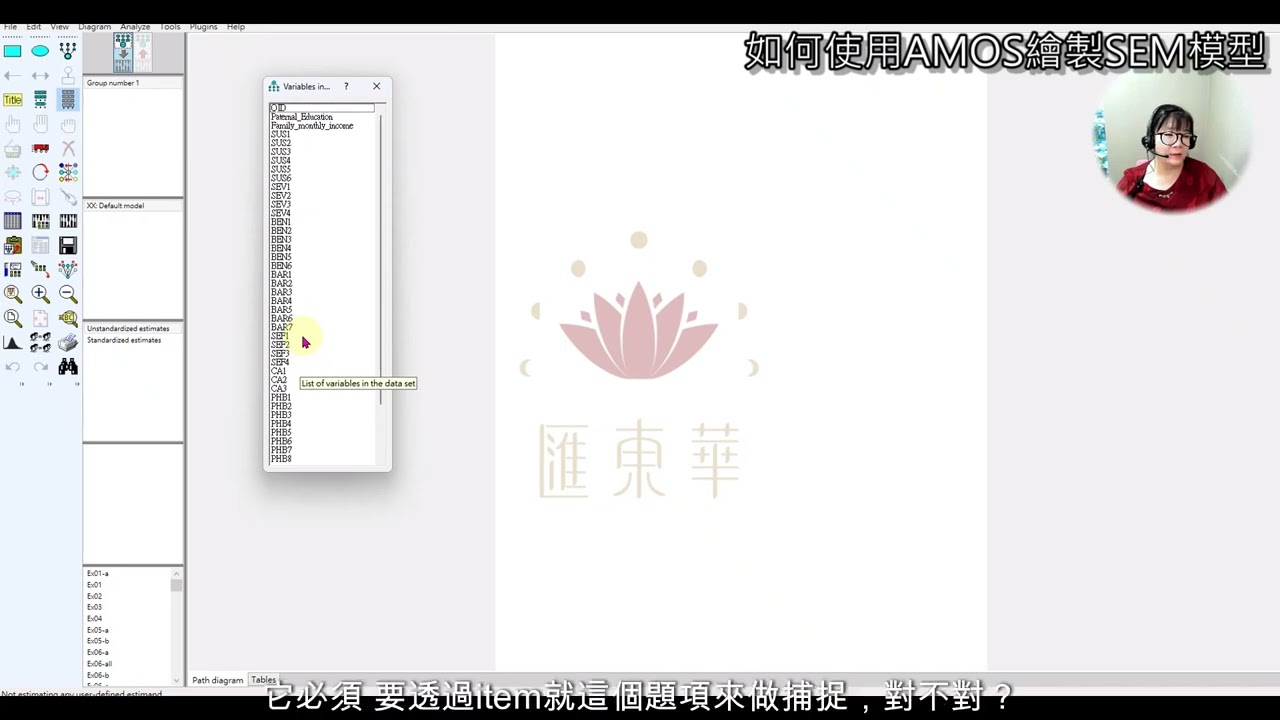1280x720 pixels.
Task: Select Group number 1 in groups panel
Action: click(x=113, y=83)
